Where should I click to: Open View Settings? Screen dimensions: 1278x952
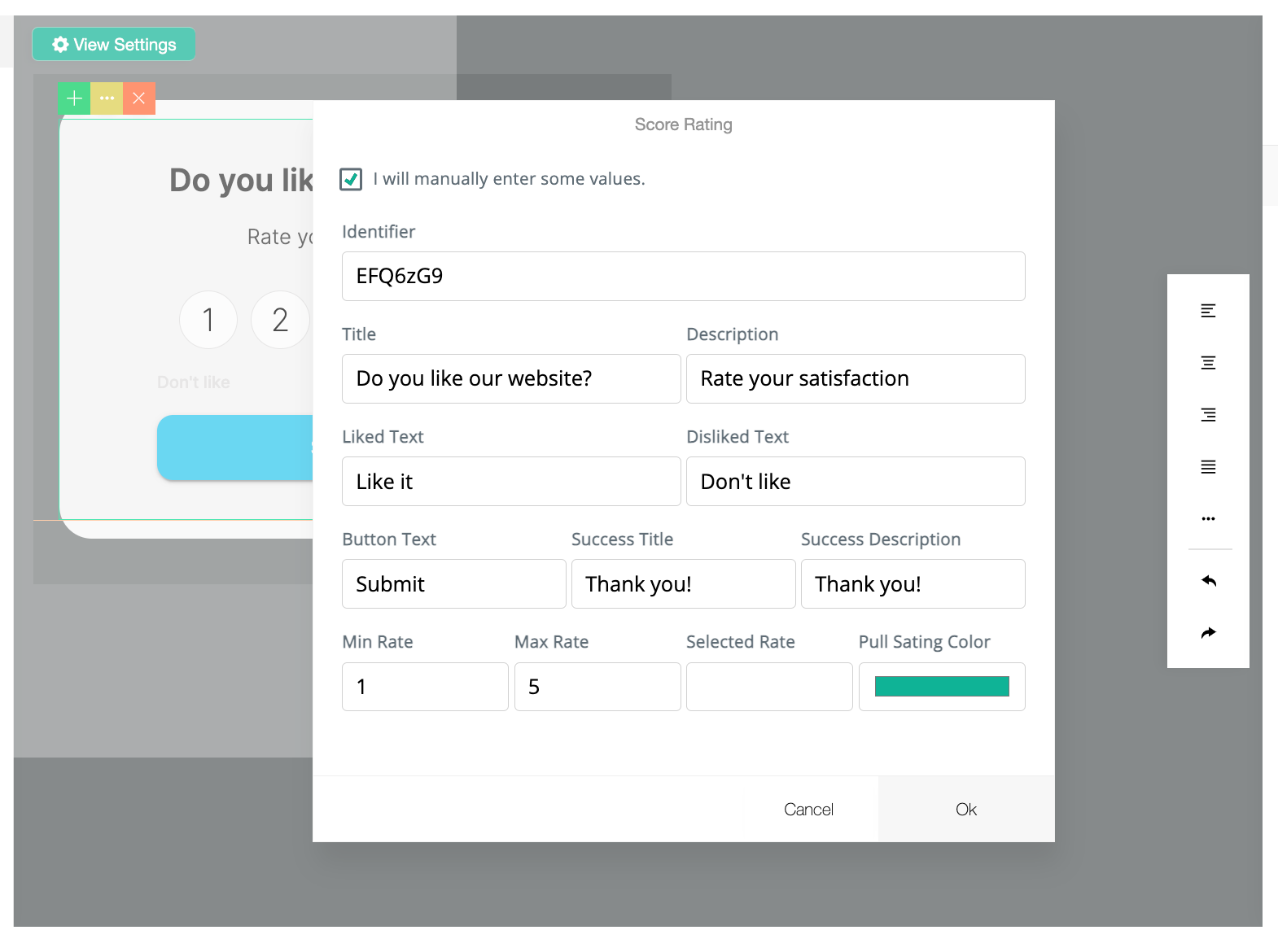click(x=114, y=45)
